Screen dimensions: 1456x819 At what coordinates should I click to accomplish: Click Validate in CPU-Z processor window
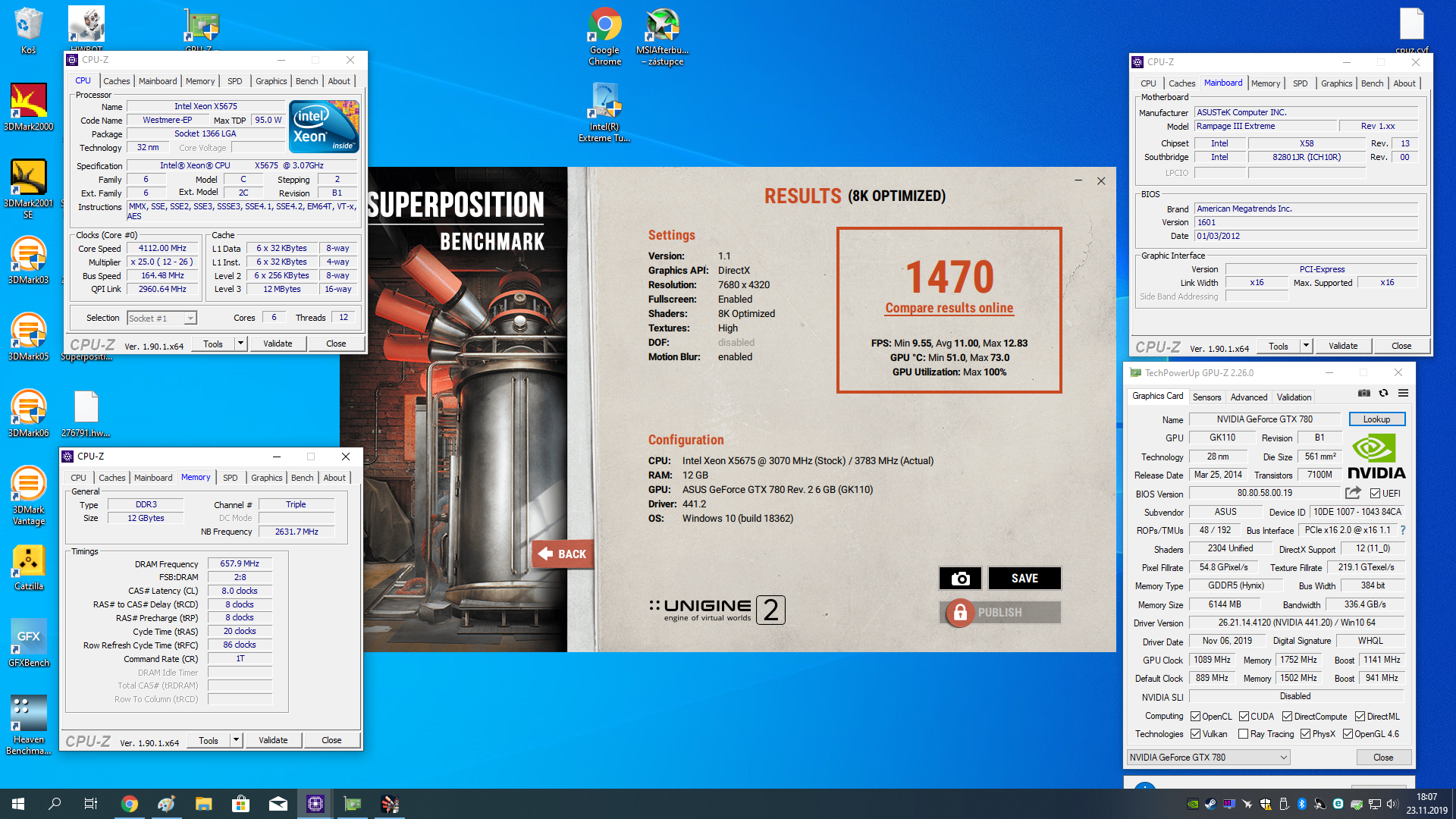pos(278,344)
